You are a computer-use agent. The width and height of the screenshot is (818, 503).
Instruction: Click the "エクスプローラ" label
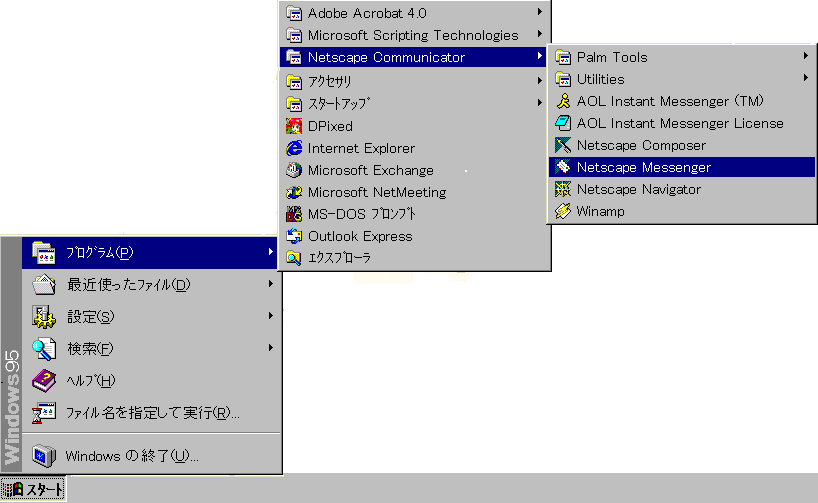coord(339,258)
